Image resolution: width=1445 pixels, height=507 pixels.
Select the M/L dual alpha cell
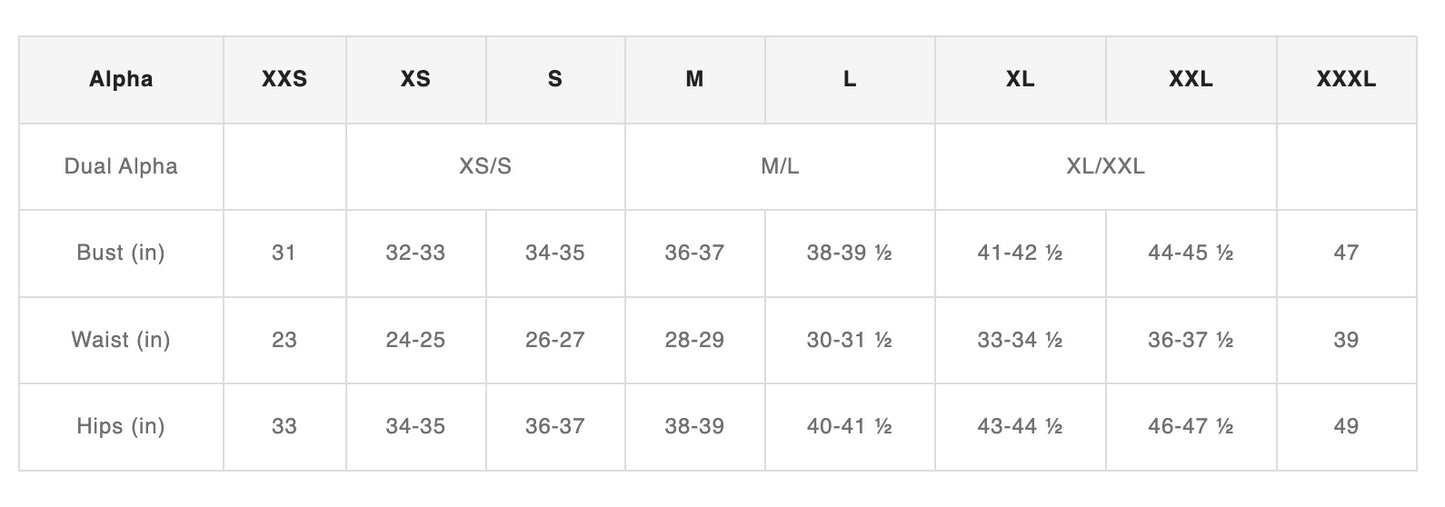pyautogui.click(x=780, y=166)
